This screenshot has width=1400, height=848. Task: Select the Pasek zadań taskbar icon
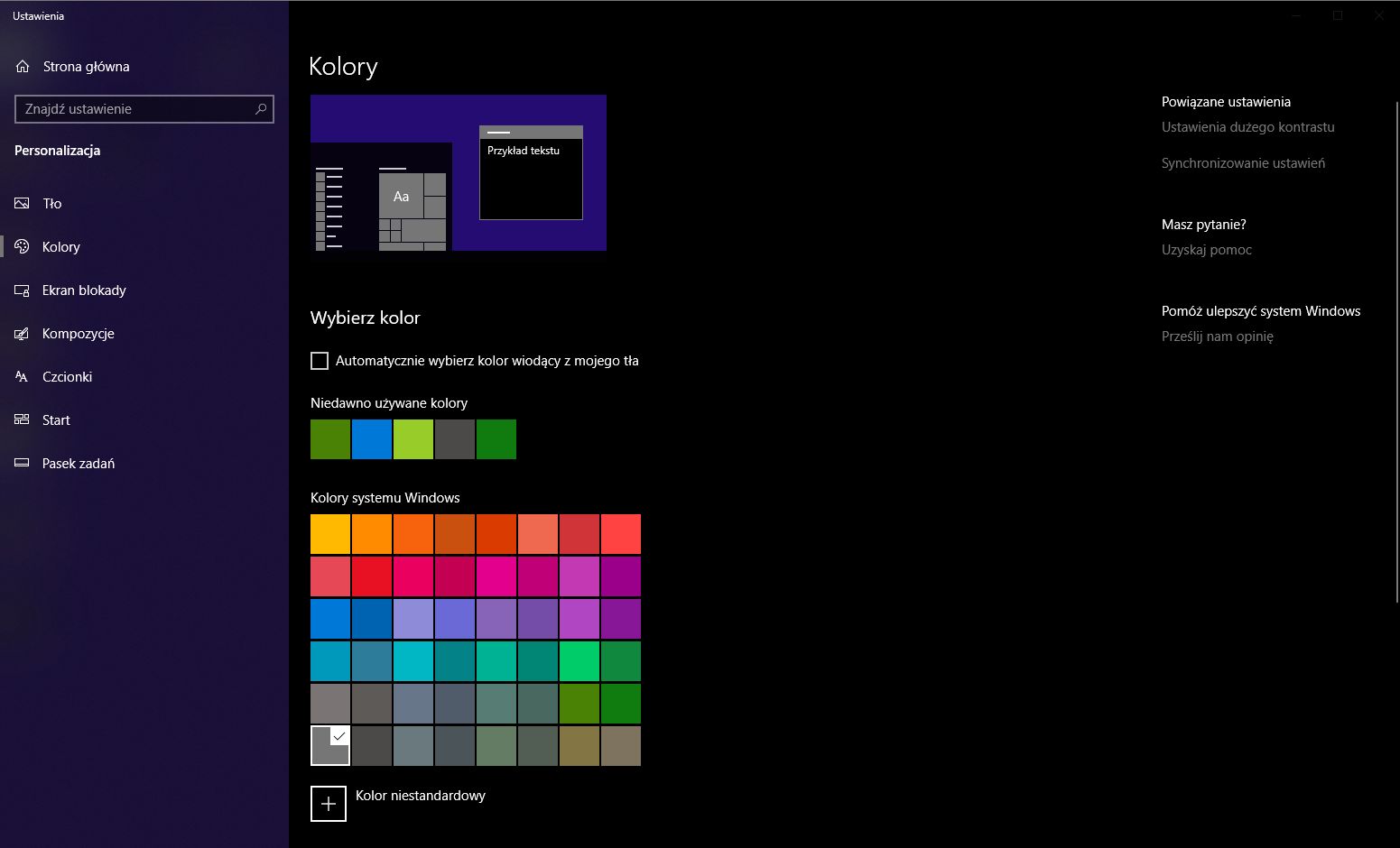(22, 463)
